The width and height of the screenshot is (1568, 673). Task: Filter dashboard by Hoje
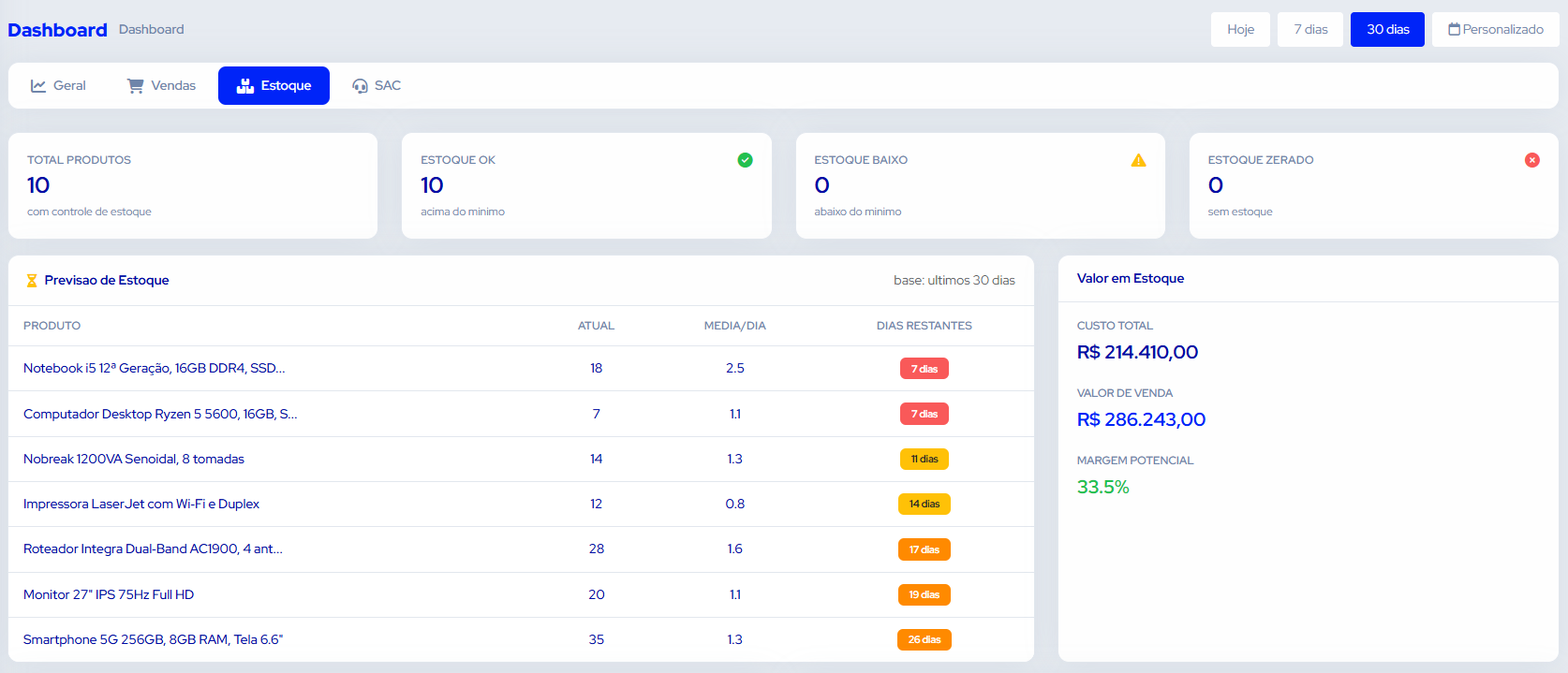(x=1240, y=29)
